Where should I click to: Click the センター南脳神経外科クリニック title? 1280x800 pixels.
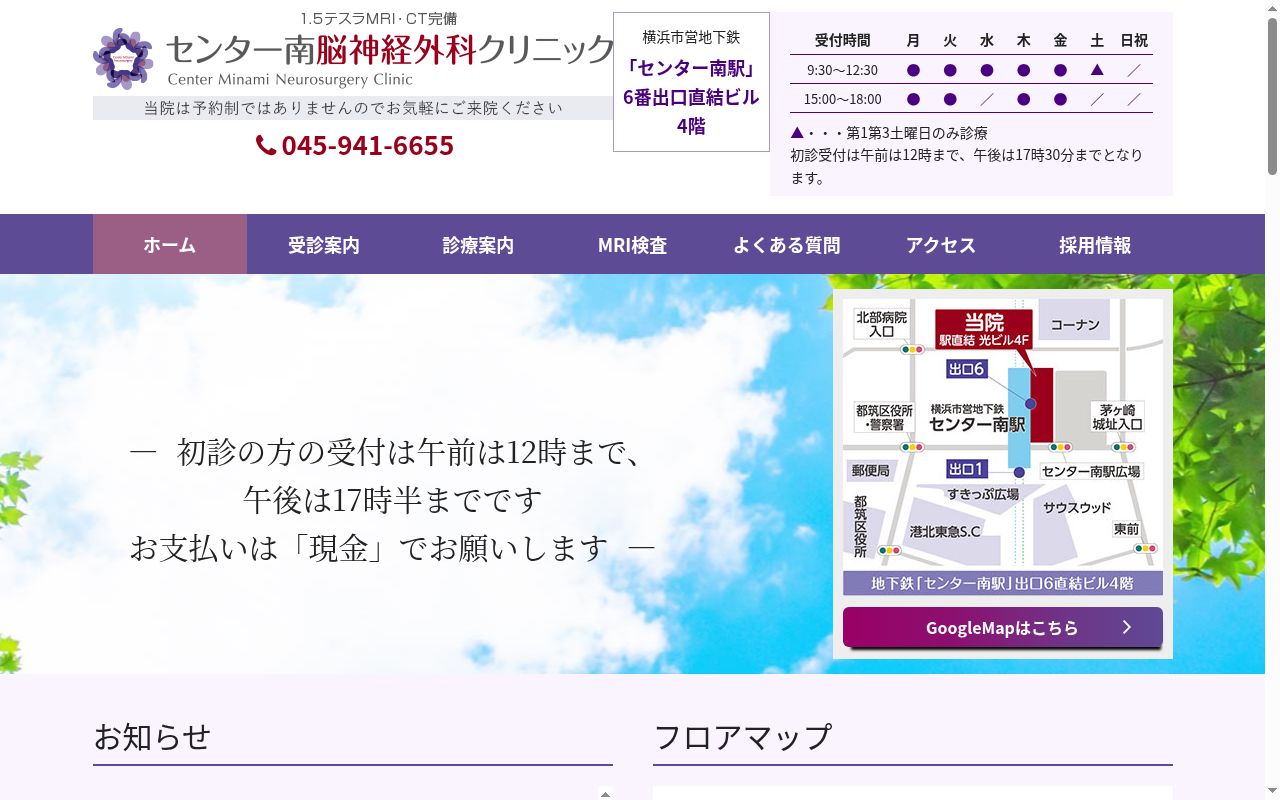(390, 48)
